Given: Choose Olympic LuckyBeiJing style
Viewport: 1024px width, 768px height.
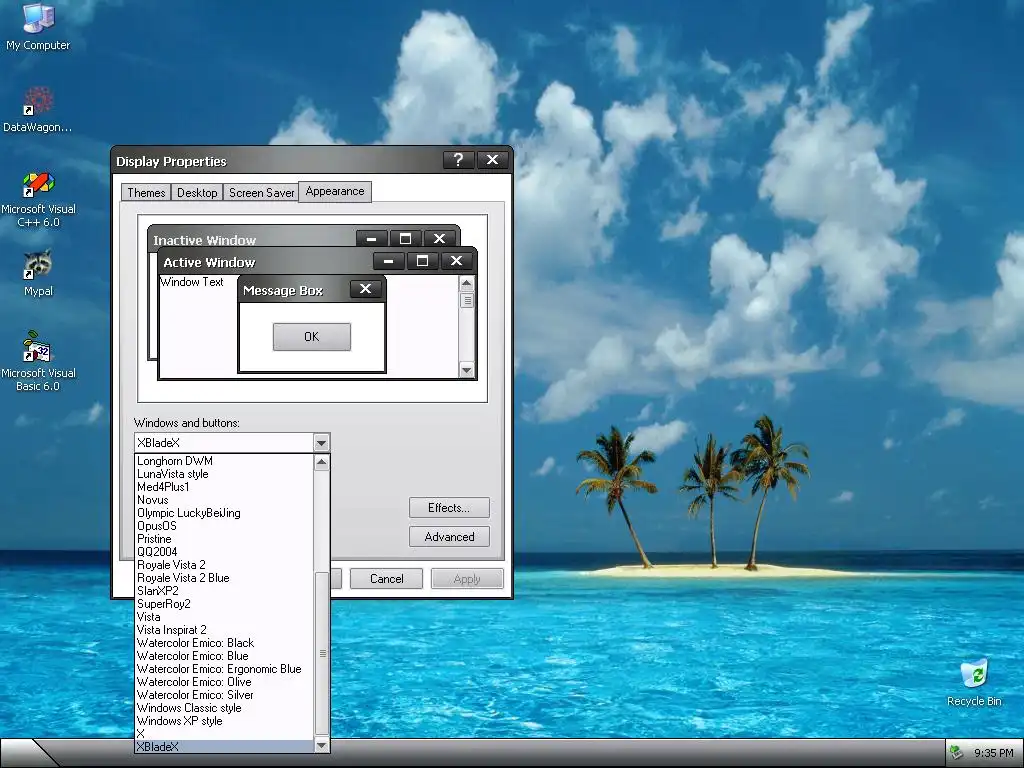Looking at the screenshot, I should point(224,513).
